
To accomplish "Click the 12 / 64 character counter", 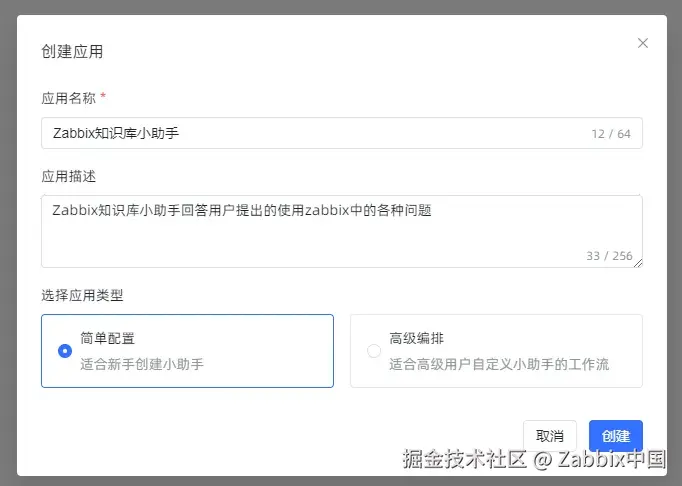I will tap(611, 134).
